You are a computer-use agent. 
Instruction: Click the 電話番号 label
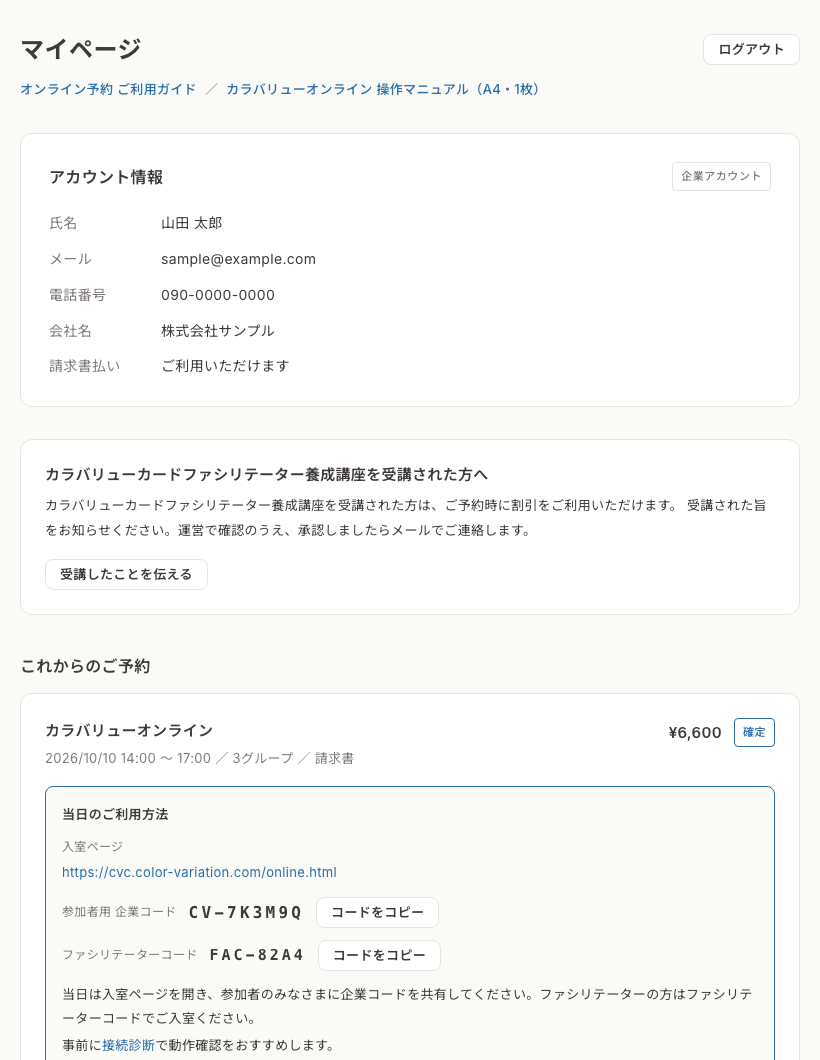[x=77, y=295]
